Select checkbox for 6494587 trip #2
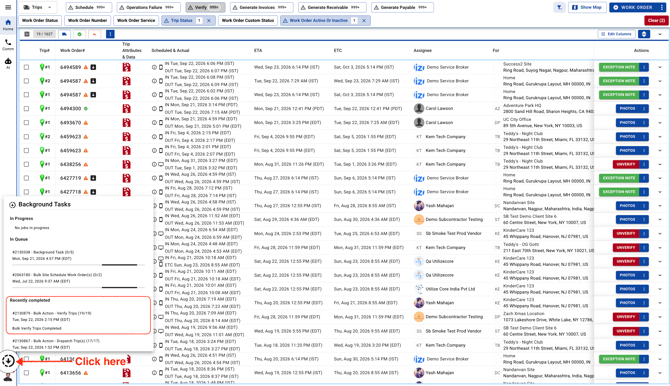The image size is (670, 386). [26, 81]
